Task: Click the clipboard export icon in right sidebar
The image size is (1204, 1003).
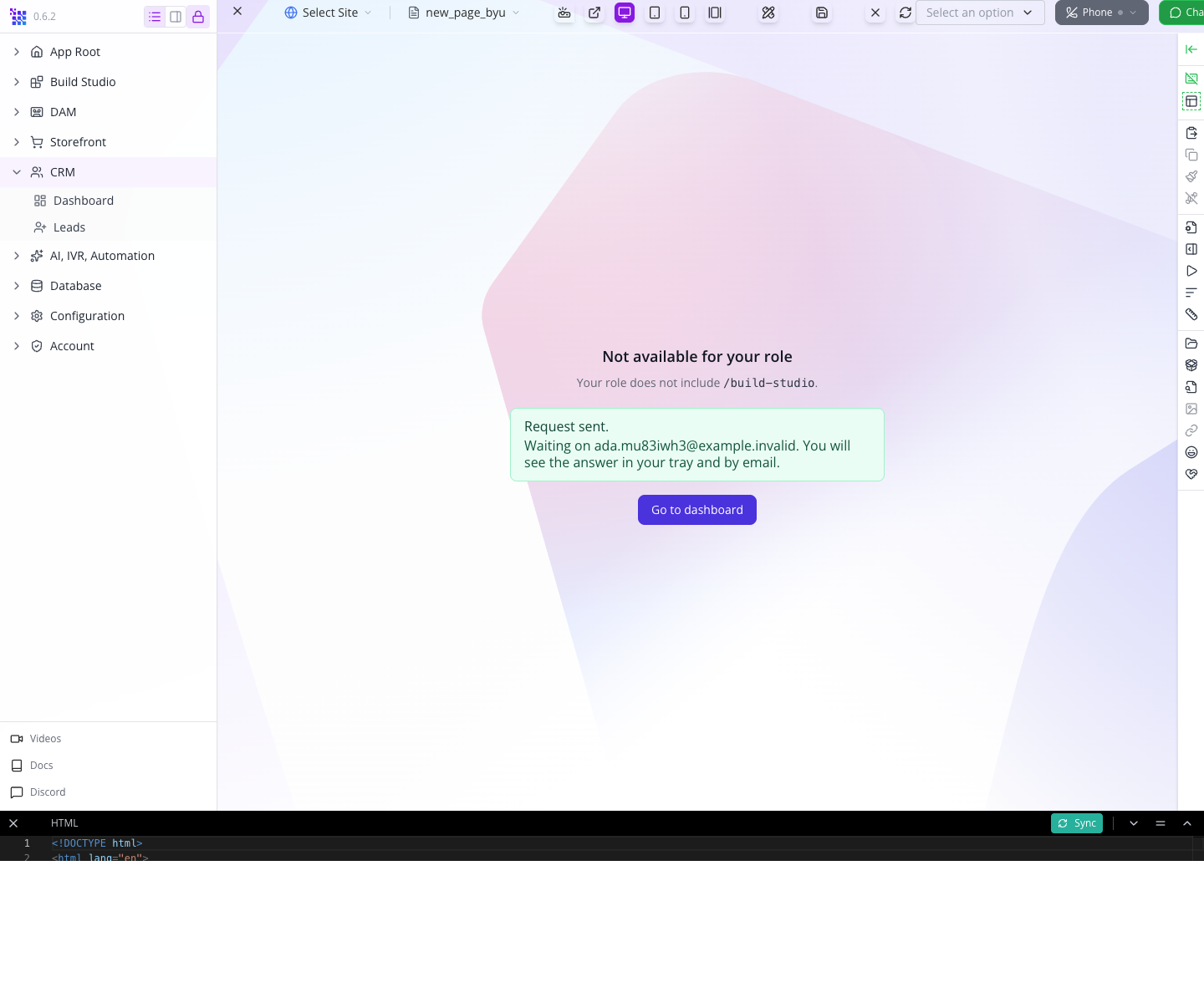Action: click(1191, 133)
